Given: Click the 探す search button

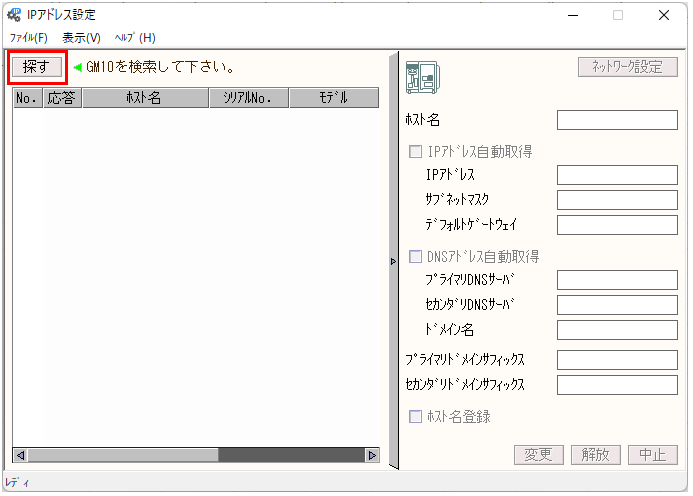Looking at the screenshot, I should tap(37, 67).
